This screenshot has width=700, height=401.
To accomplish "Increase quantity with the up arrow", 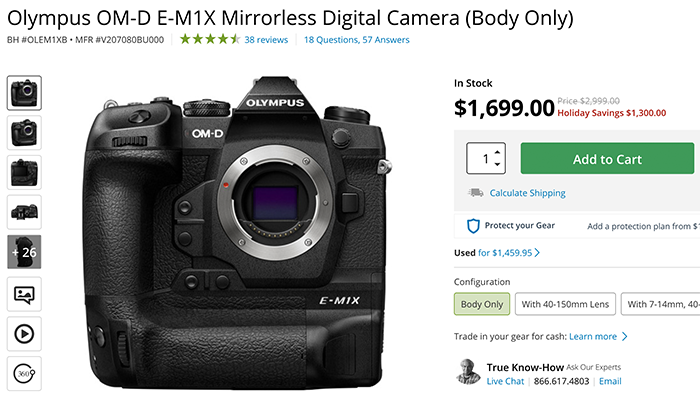I will click(498, 151).
